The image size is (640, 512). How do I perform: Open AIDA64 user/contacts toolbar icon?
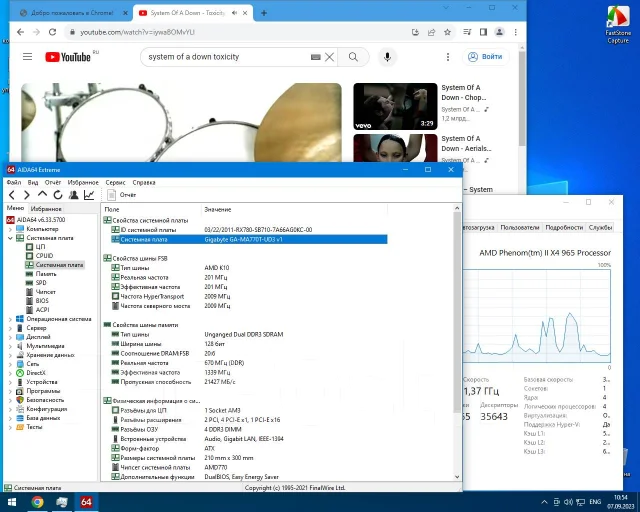tap(73, 195)
